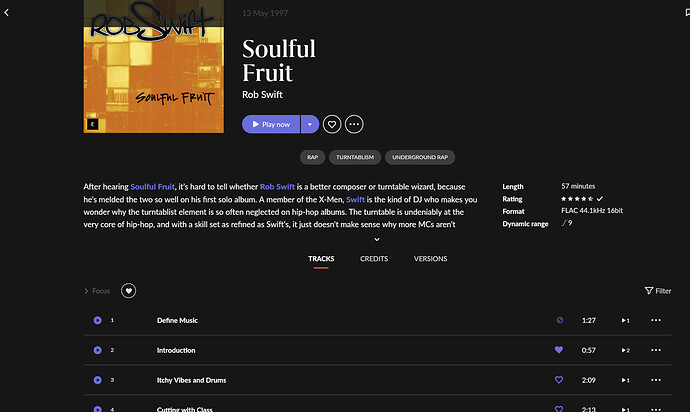This screenshot has height=412, width=690.
Task: Favorite the Soulful Fruit album
Action: [332, 124]
